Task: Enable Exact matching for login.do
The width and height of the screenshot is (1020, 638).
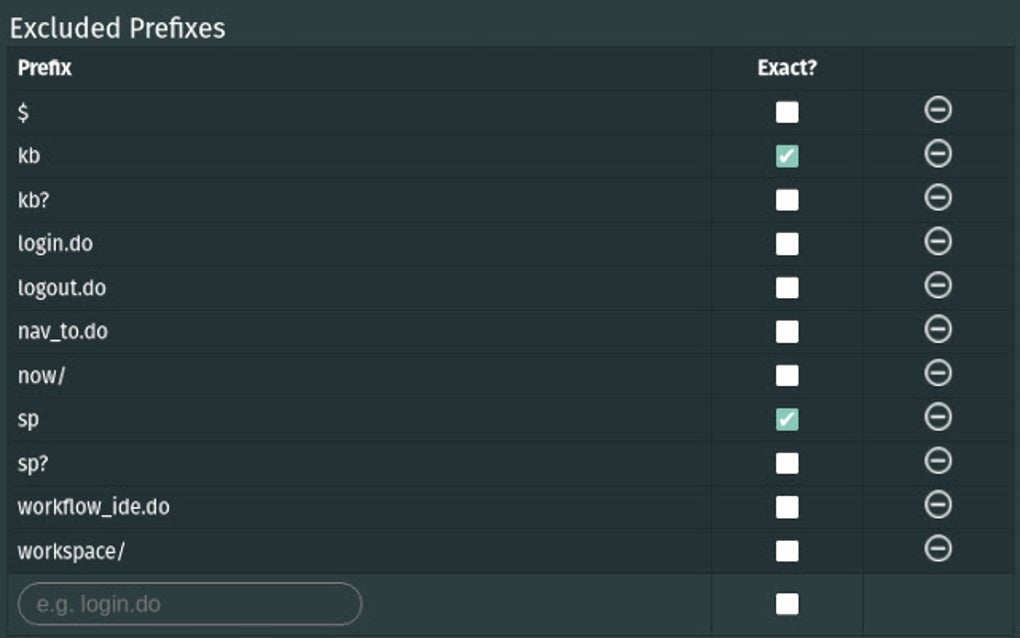Action: coord(786,243)
